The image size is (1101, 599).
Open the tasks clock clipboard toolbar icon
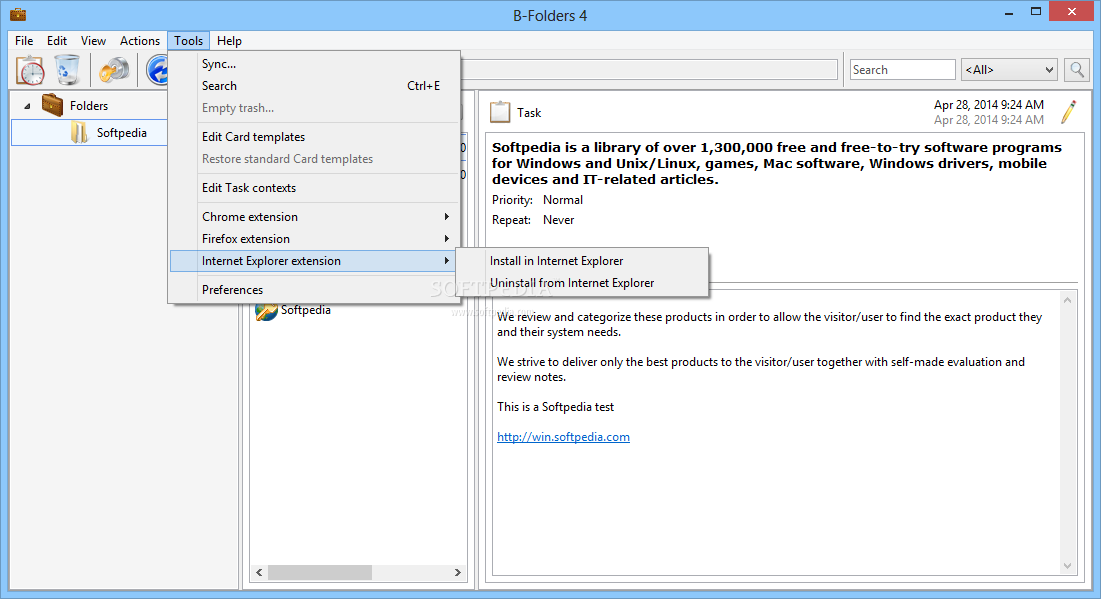pos(31,70)
